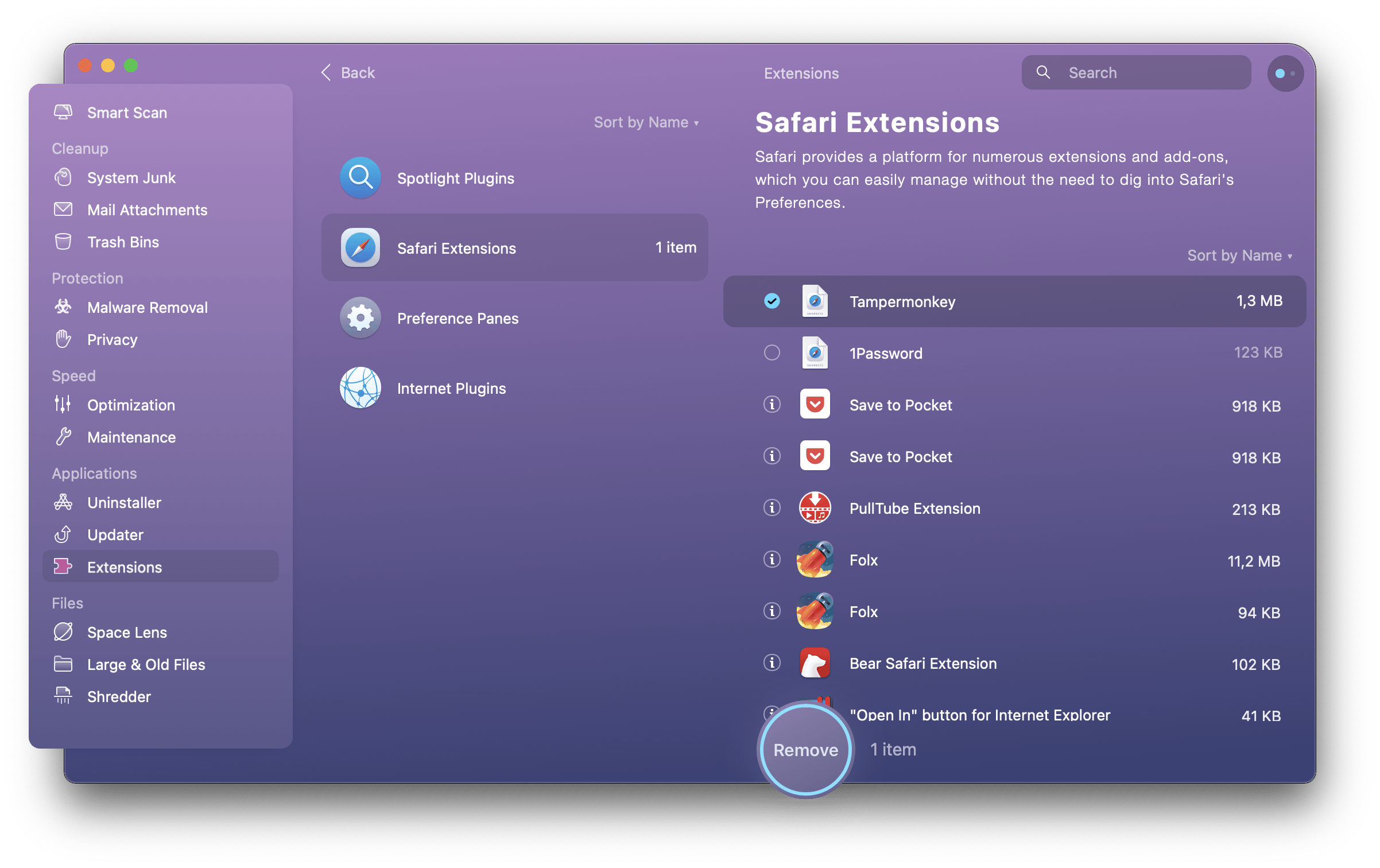Show info for Bear Safari Extension

pos(772,662)
